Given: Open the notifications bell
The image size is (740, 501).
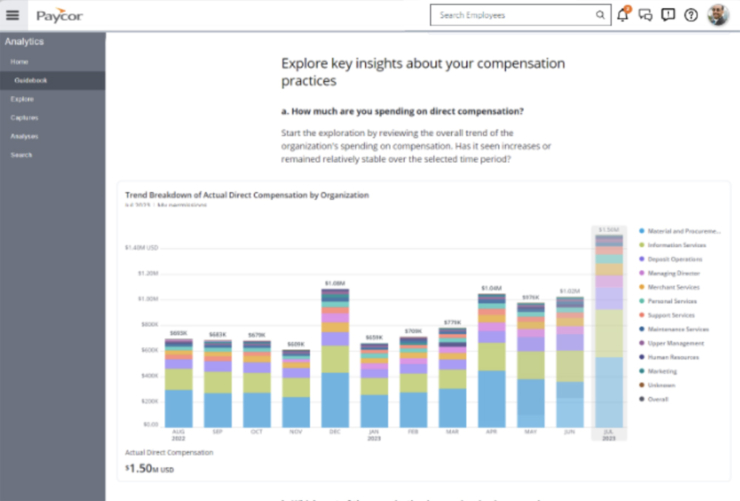Looking at the screenshot, I should point(624,15).
